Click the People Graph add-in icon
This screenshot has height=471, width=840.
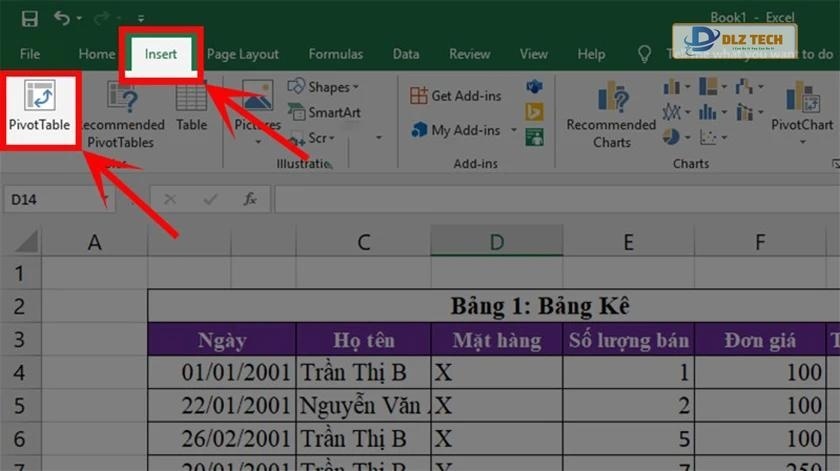(x=534, y=137)
